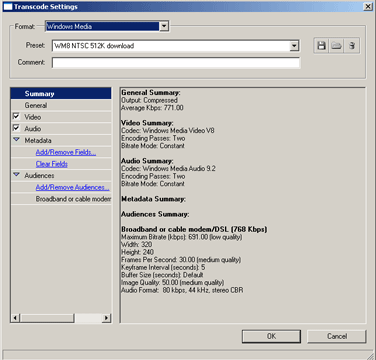Click Codec: Windows Media Audio 9.2 text
The height and width of the screenshot is (360, 376).
coord(168,168)
